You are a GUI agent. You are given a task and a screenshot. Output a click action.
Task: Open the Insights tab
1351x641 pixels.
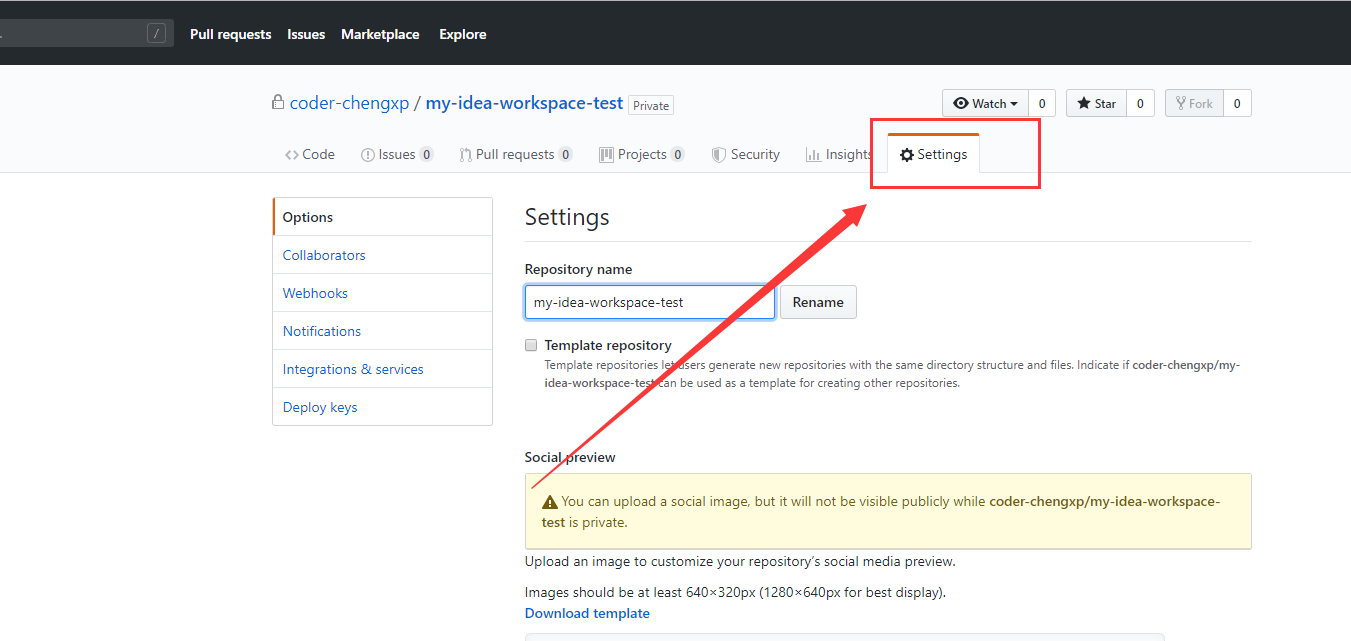[x=839, y=154]
